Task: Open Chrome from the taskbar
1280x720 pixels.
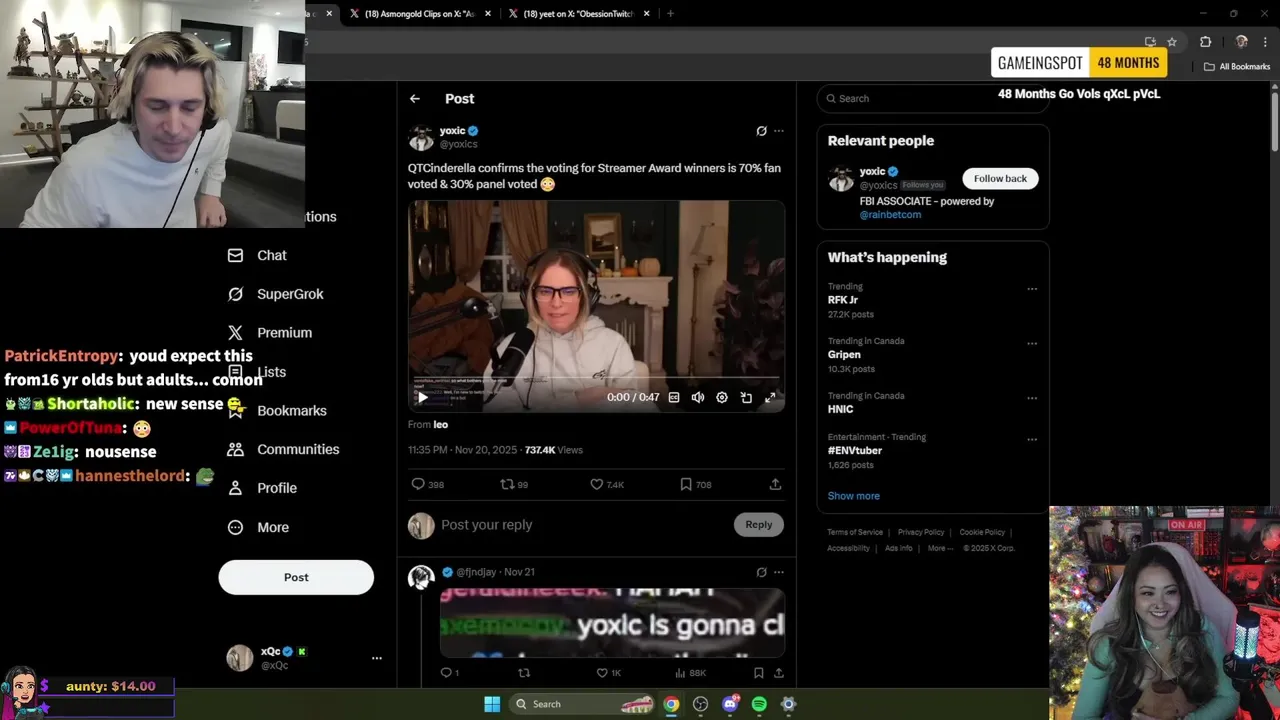Action: click(x=671, y=704)
